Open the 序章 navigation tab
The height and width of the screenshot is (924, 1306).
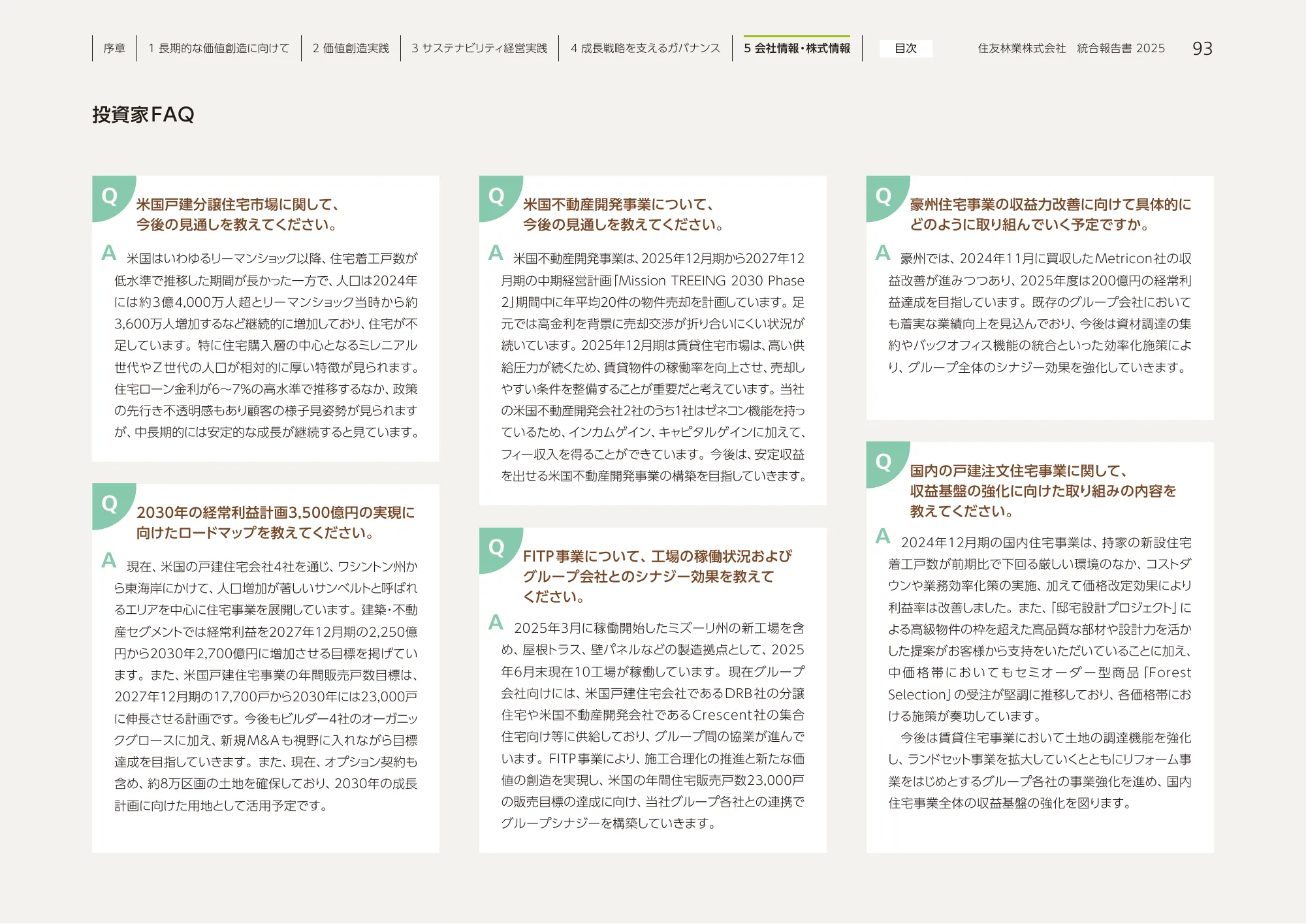pyautogui.click(x=114, y=48)
